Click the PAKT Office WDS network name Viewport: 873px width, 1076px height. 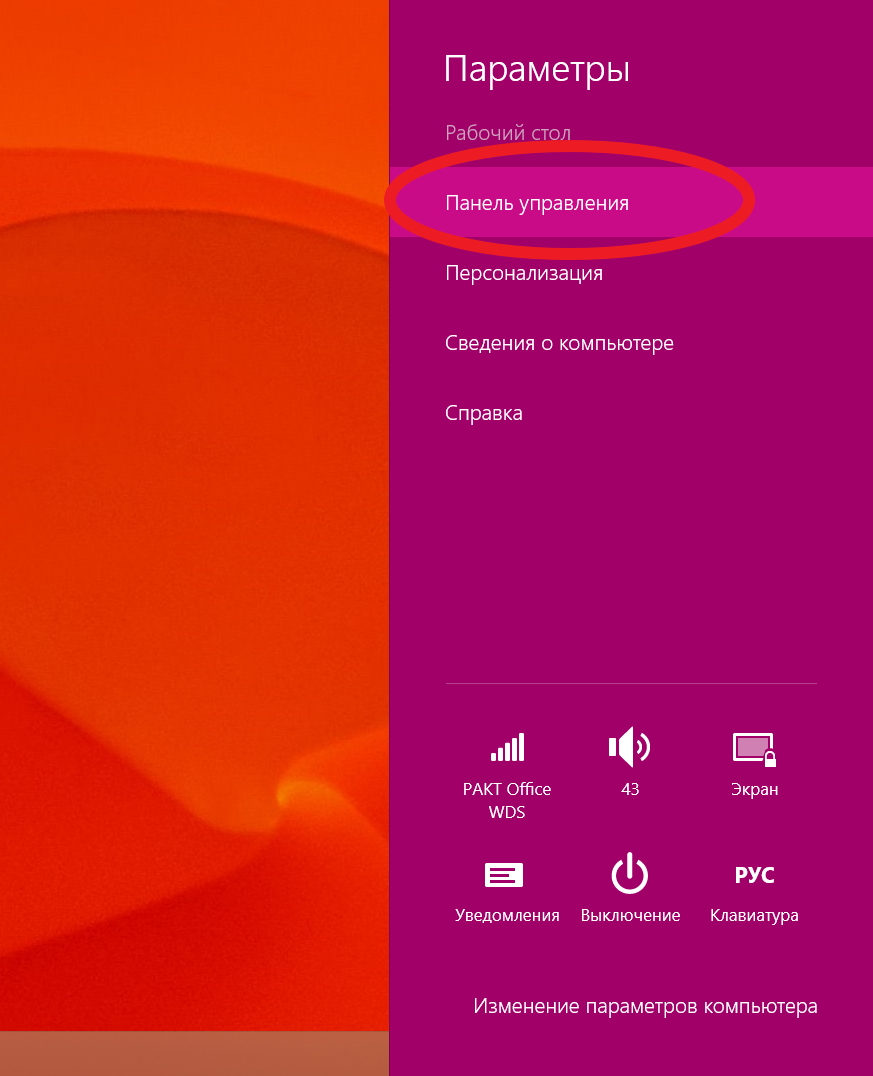[507, 800]
